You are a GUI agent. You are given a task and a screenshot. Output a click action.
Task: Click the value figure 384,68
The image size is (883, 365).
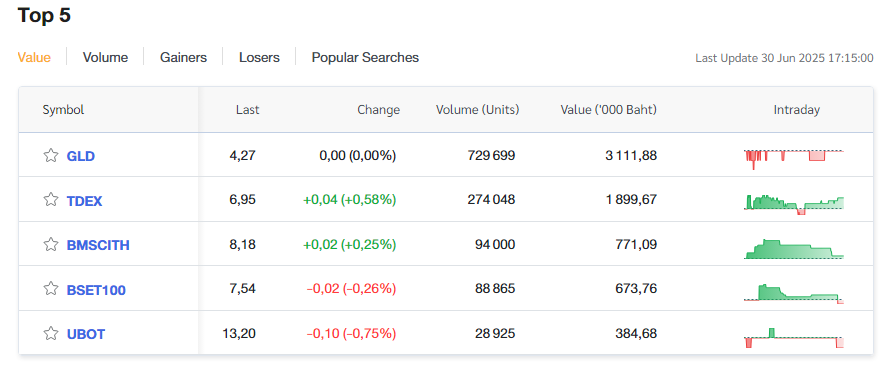636,333
